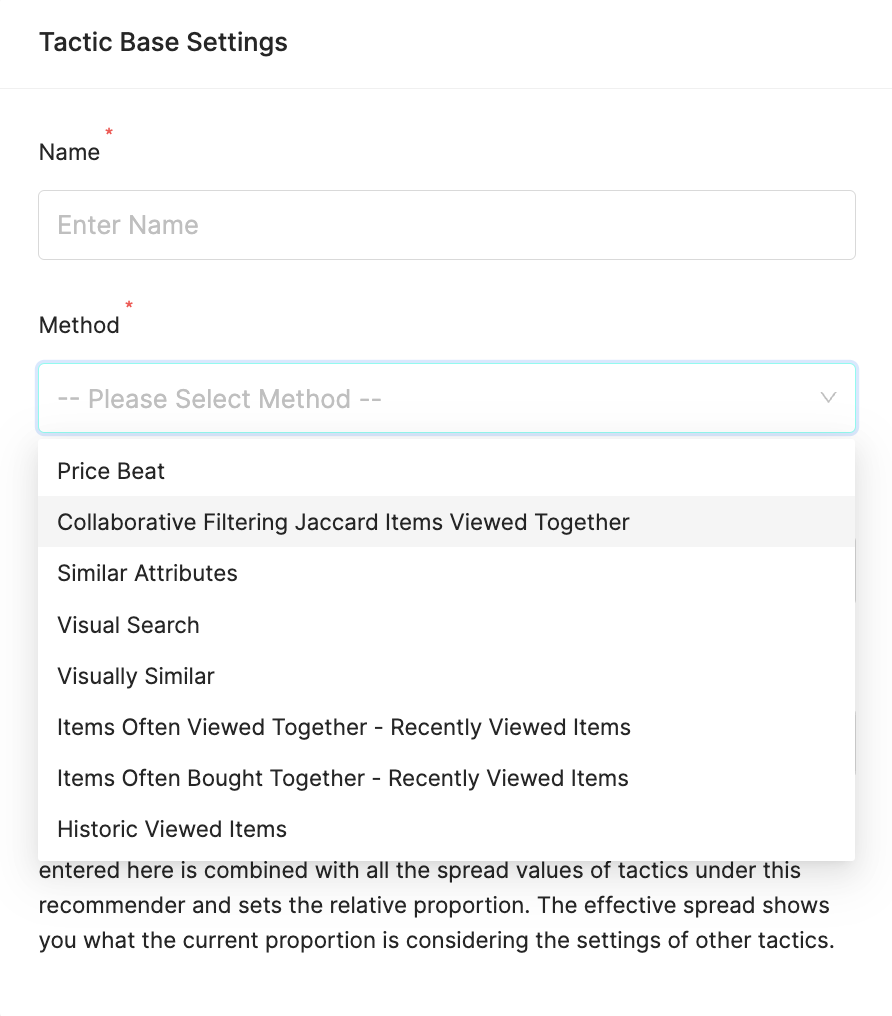This screenshot has height=1016, width=892.
Task: Click the red asterisk beside Name
Action: point(109,132)
